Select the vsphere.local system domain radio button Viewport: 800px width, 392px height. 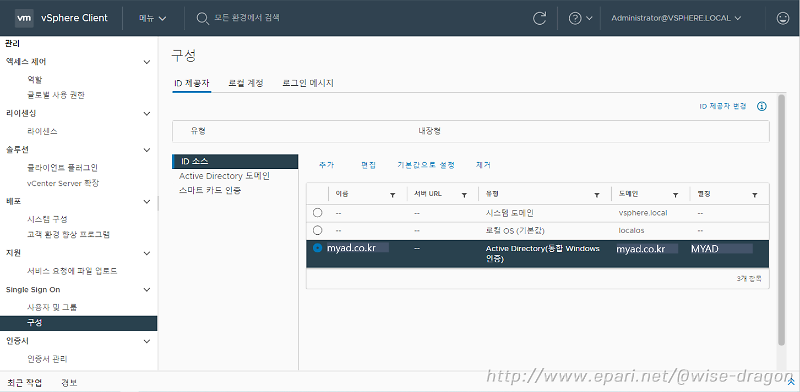(317, 212)
